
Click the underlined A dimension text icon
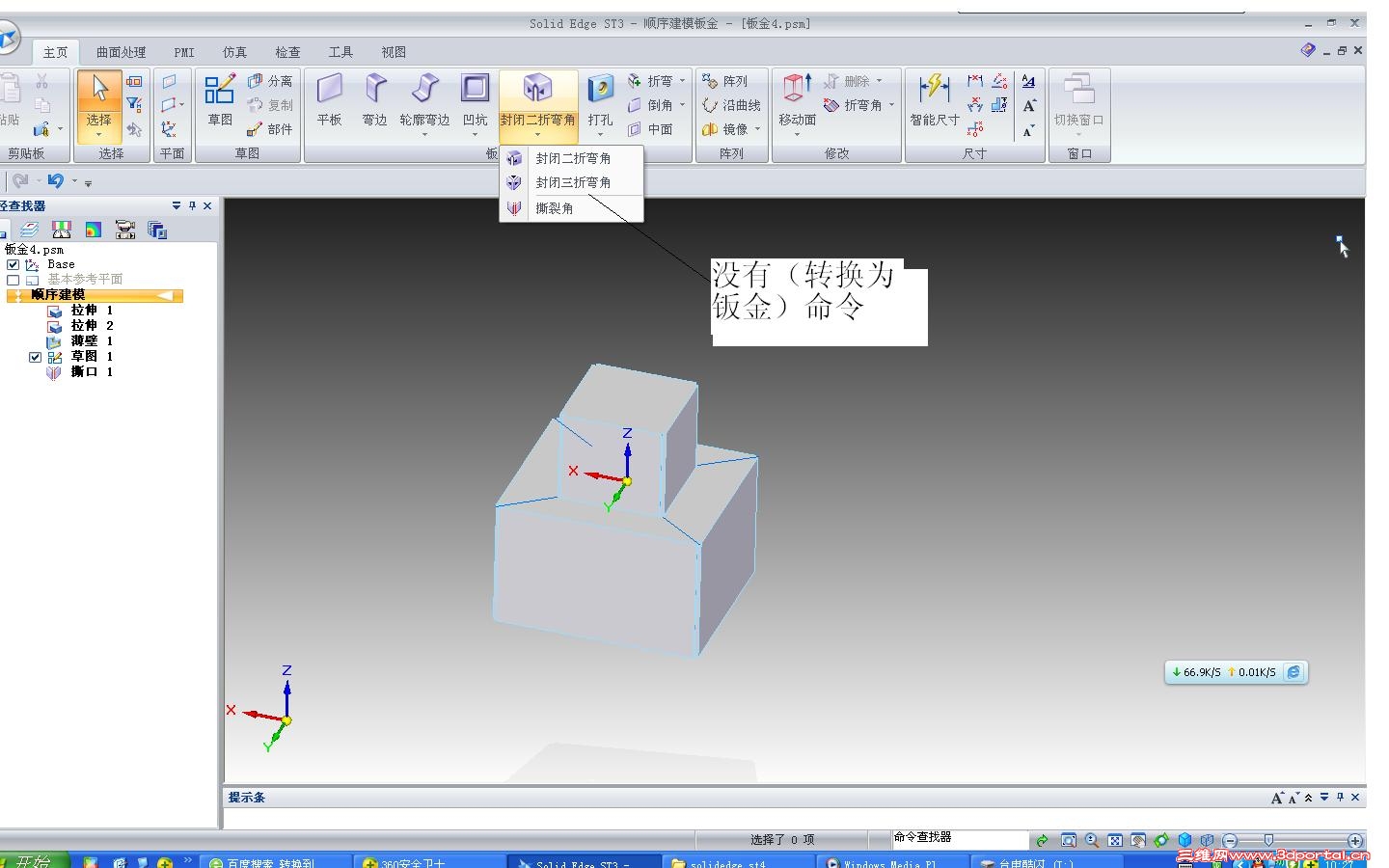(1028, 81)
